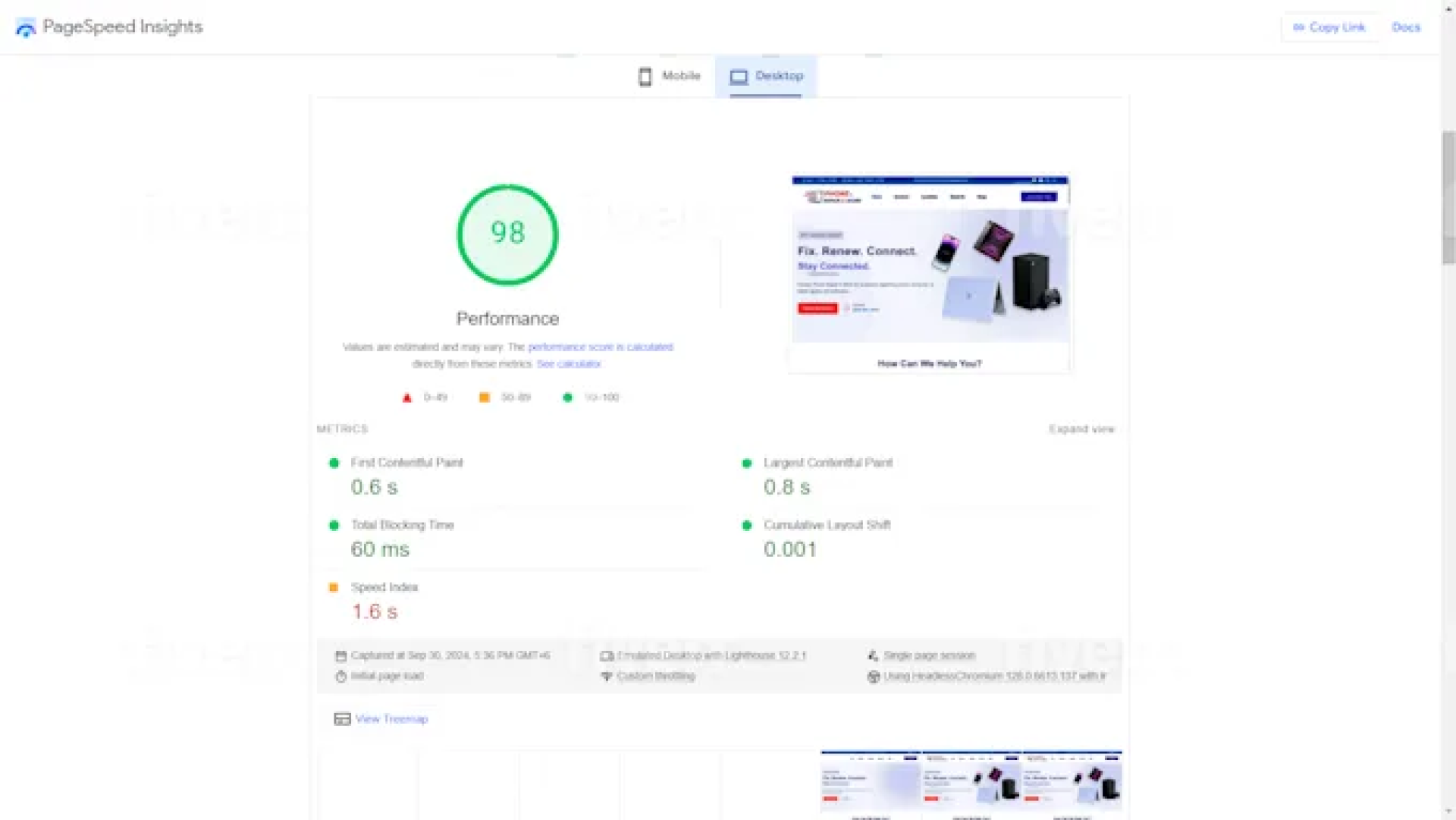1456x820 pixels.
Task: Open the See calculator link
Action: 569,364
